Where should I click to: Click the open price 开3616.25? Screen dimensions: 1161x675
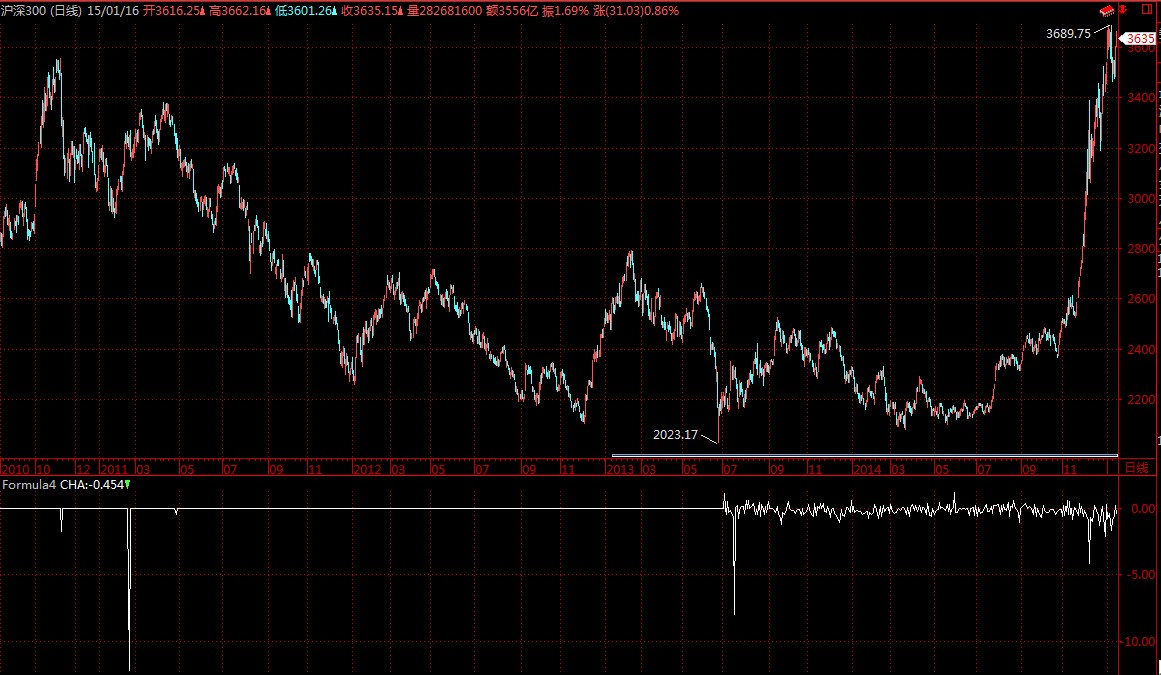tap(173, 10)
